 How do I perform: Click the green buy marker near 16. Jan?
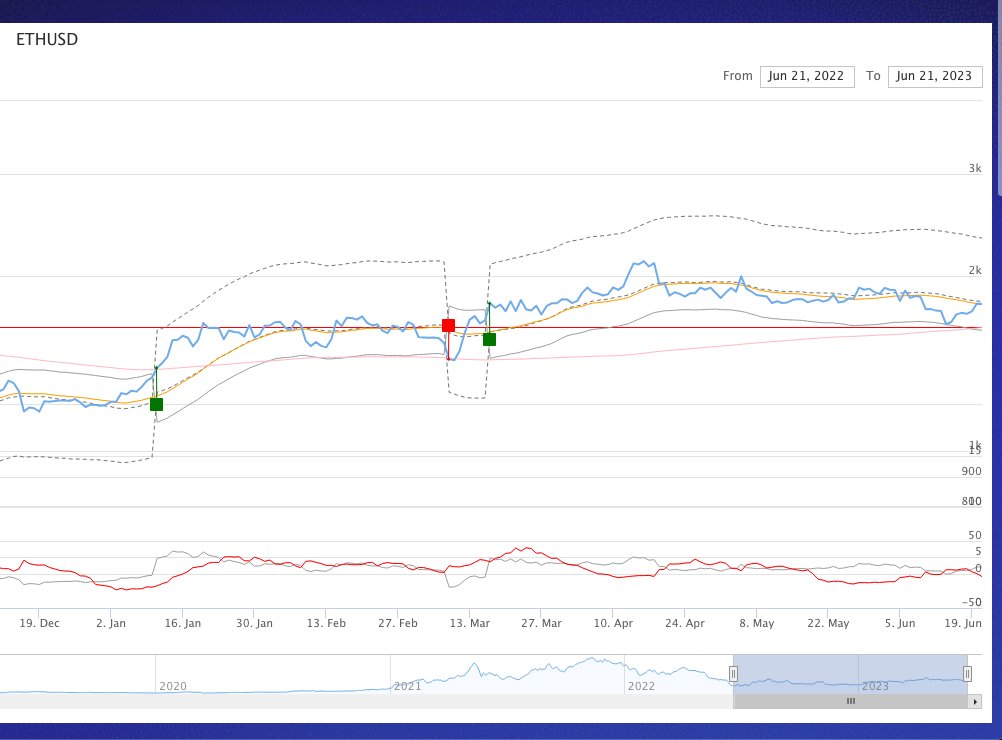(x=156, y=404)
